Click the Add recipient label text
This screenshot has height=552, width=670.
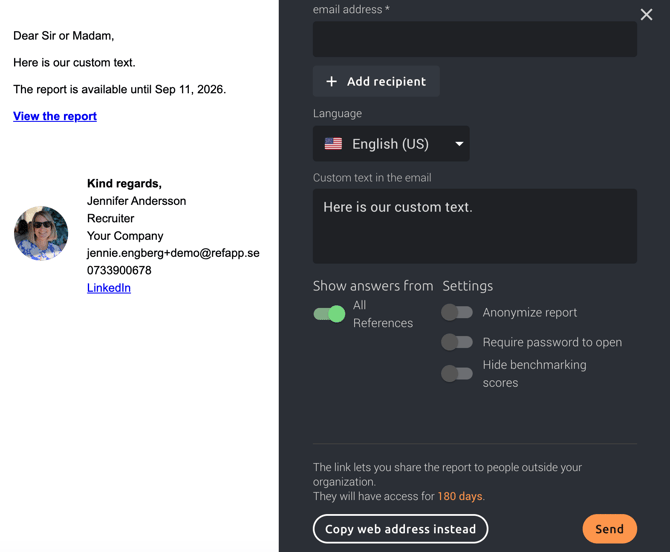click(386, 82)
